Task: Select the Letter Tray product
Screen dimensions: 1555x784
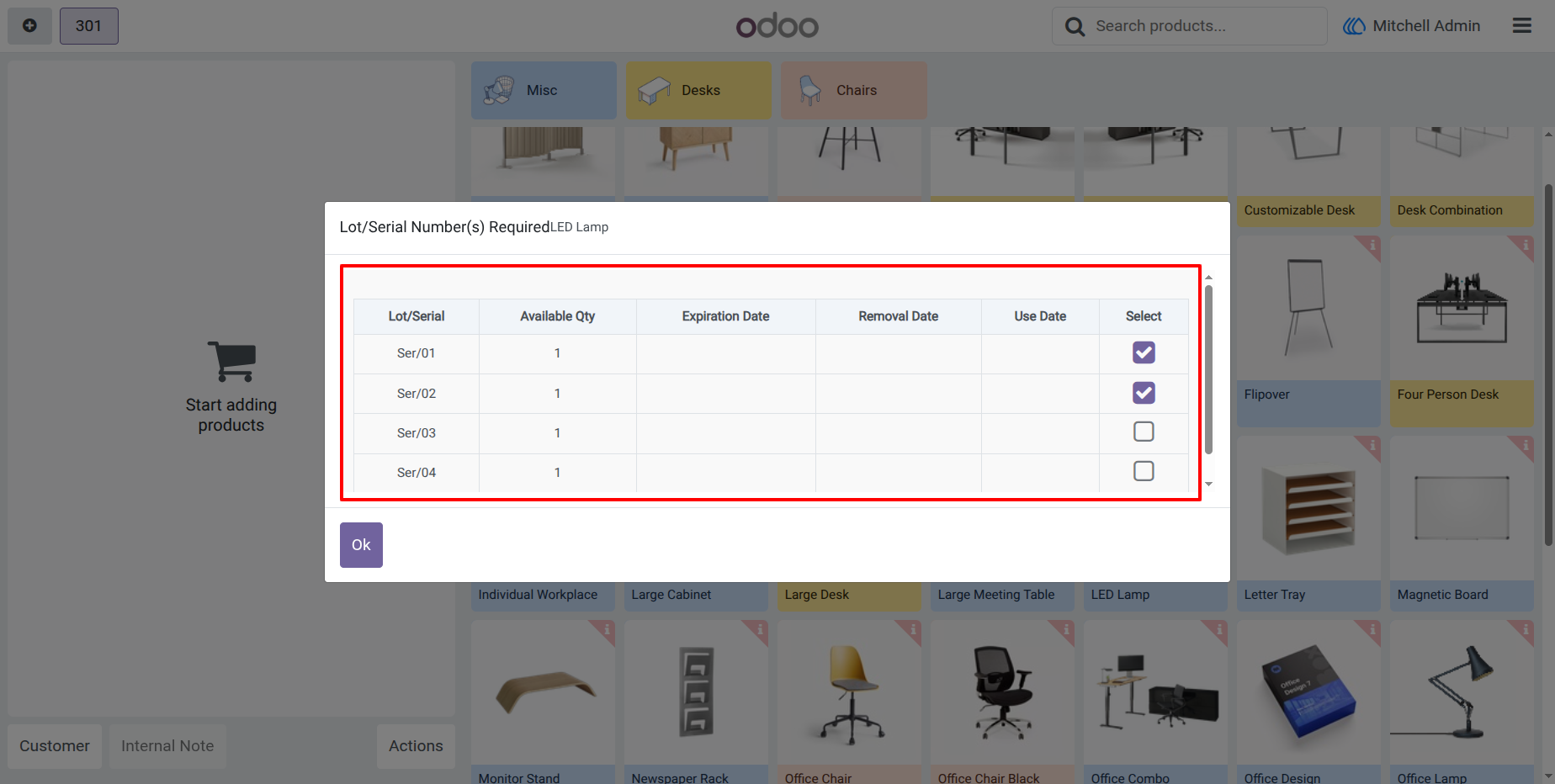Action: pyautogui.click(x=1308, y=523)
